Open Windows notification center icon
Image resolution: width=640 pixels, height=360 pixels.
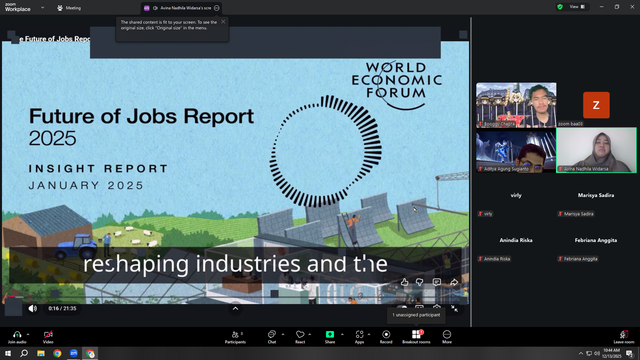pyautogui.click(x=630, y=353)
